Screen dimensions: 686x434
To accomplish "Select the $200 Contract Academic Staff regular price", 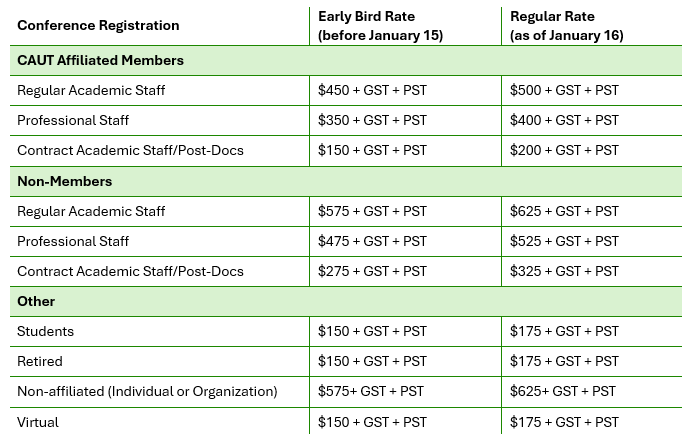I will [564, 150].
